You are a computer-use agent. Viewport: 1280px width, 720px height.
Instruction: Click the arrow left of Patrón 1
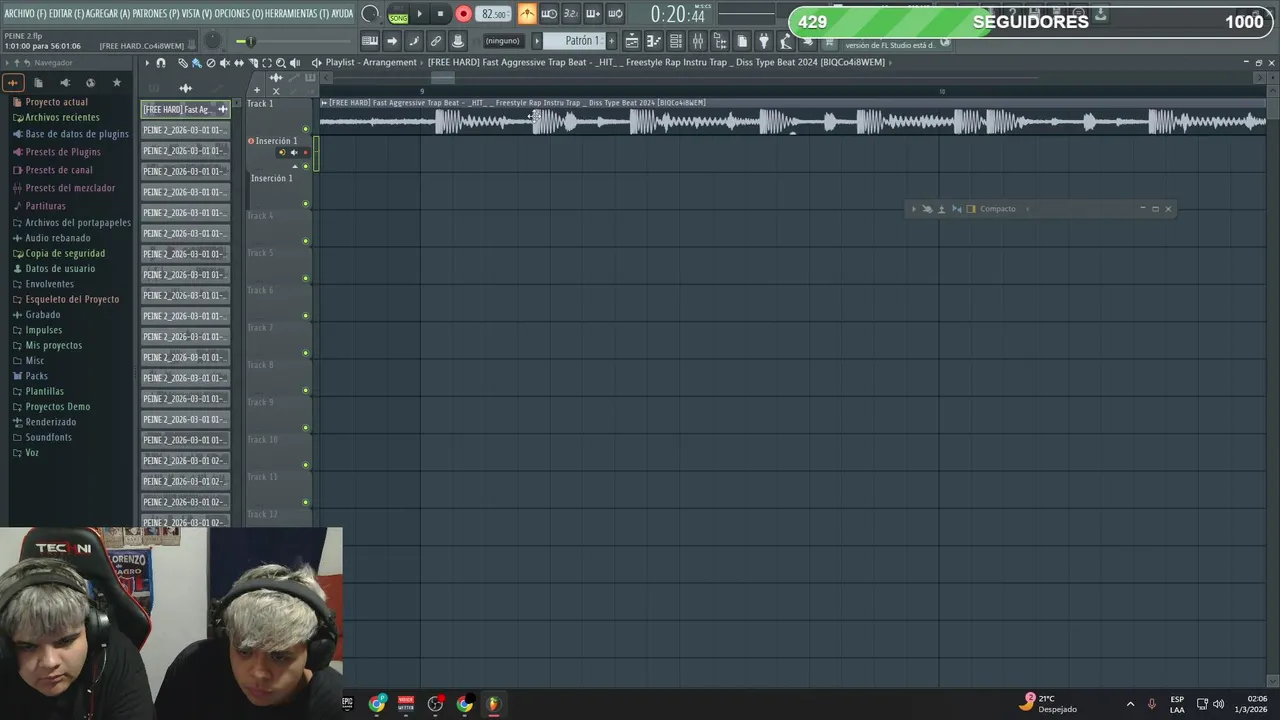tap(537, 41)
